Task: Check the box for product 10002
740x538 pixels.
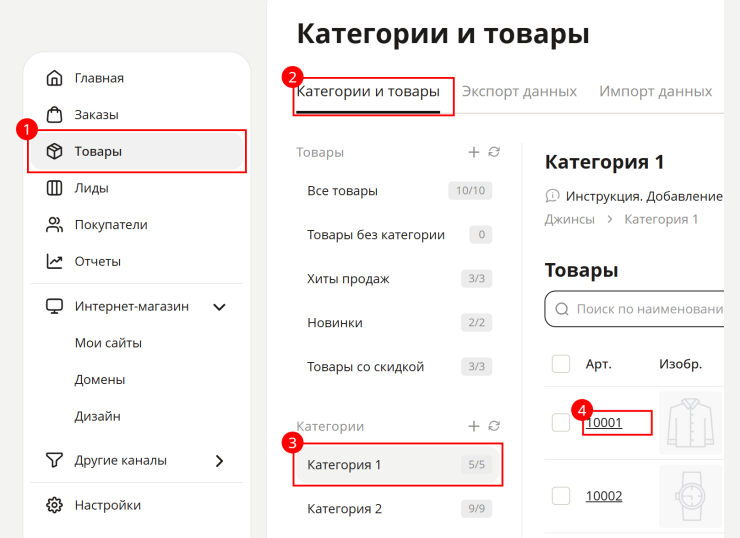Action: point(561,496)
